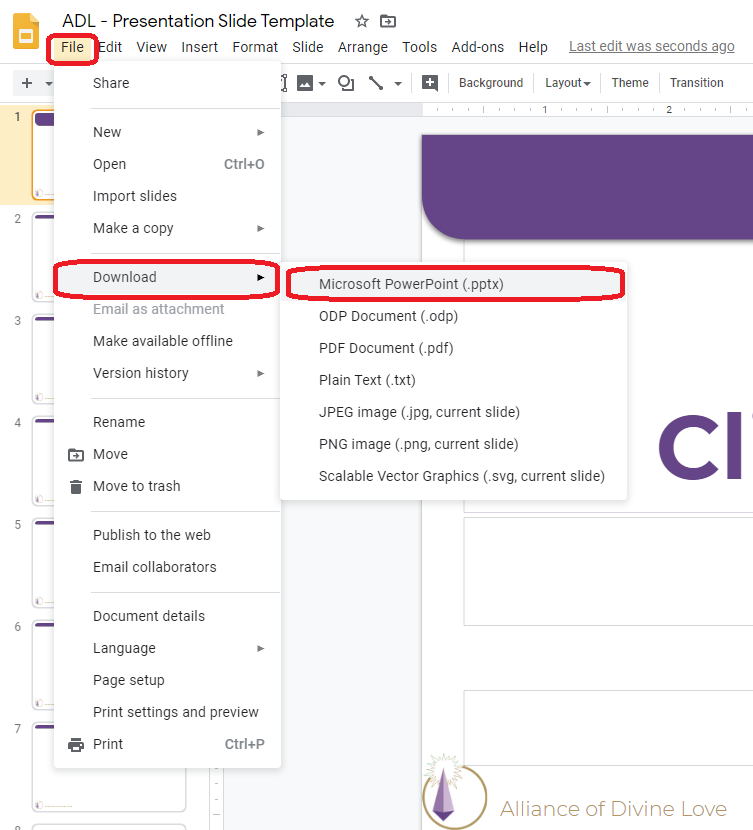Open the File menu
The image size is (753, 830).
(x=72, y=48)
